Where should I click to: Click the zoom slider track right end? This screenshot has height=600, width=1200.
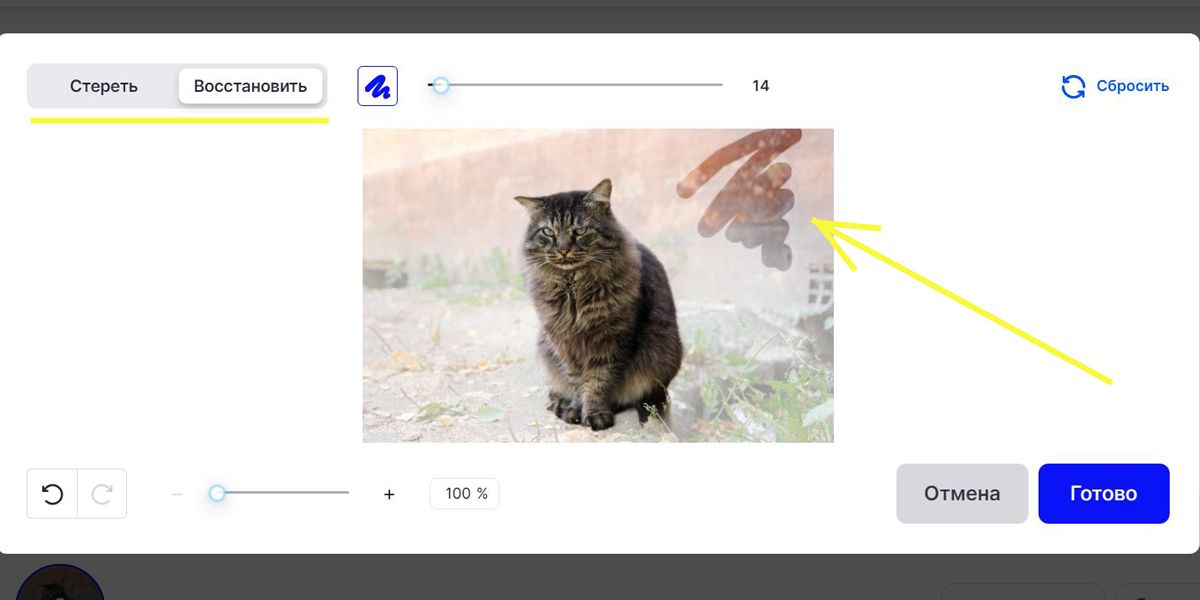tap(346, 493)
